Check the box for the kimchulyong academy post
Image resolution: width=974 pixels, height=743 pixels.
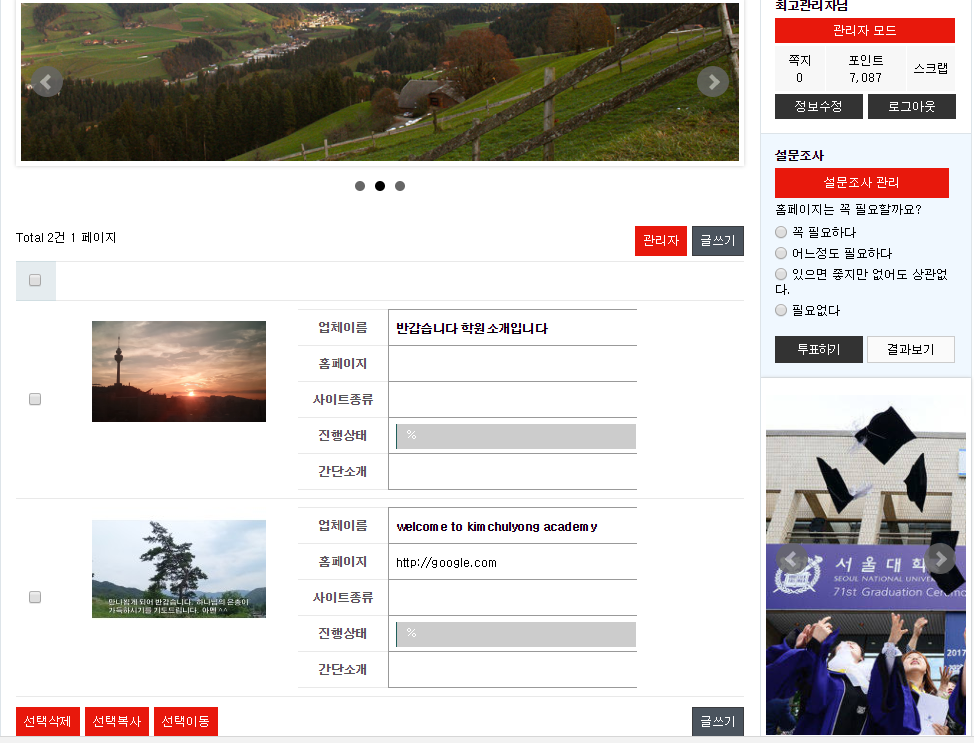[35, 597]
